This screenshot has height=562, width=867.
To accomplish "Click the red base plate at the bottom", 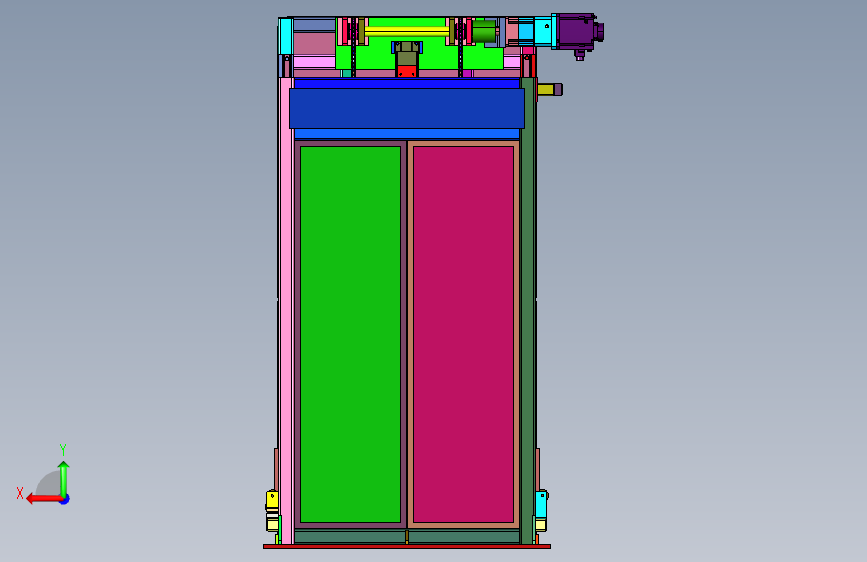I will (407, 547).
